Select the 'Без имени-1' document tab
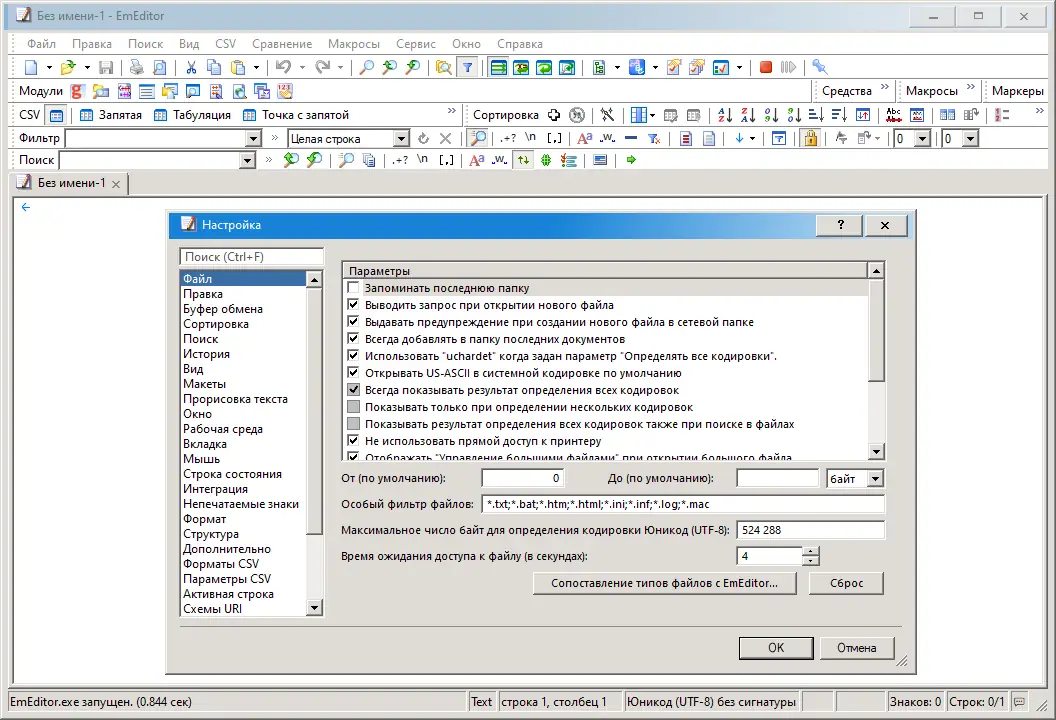Image resolution: width=1056 pixels, height=720 pixels. click(x=70, y=183)
